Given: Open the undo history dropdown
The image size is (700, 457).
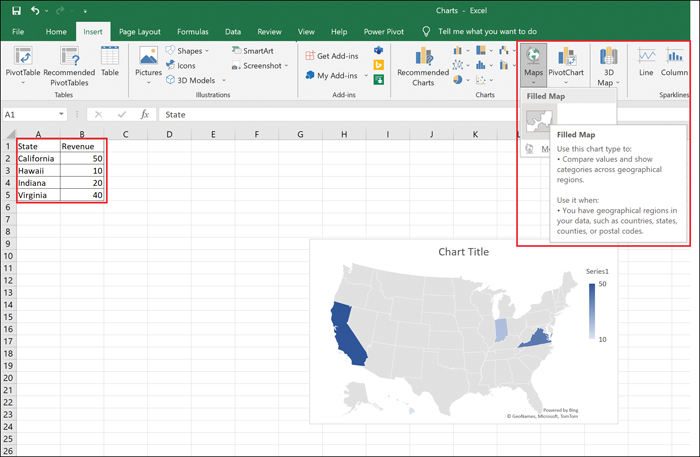Looking at the screenshot, I should click(46, 11).
